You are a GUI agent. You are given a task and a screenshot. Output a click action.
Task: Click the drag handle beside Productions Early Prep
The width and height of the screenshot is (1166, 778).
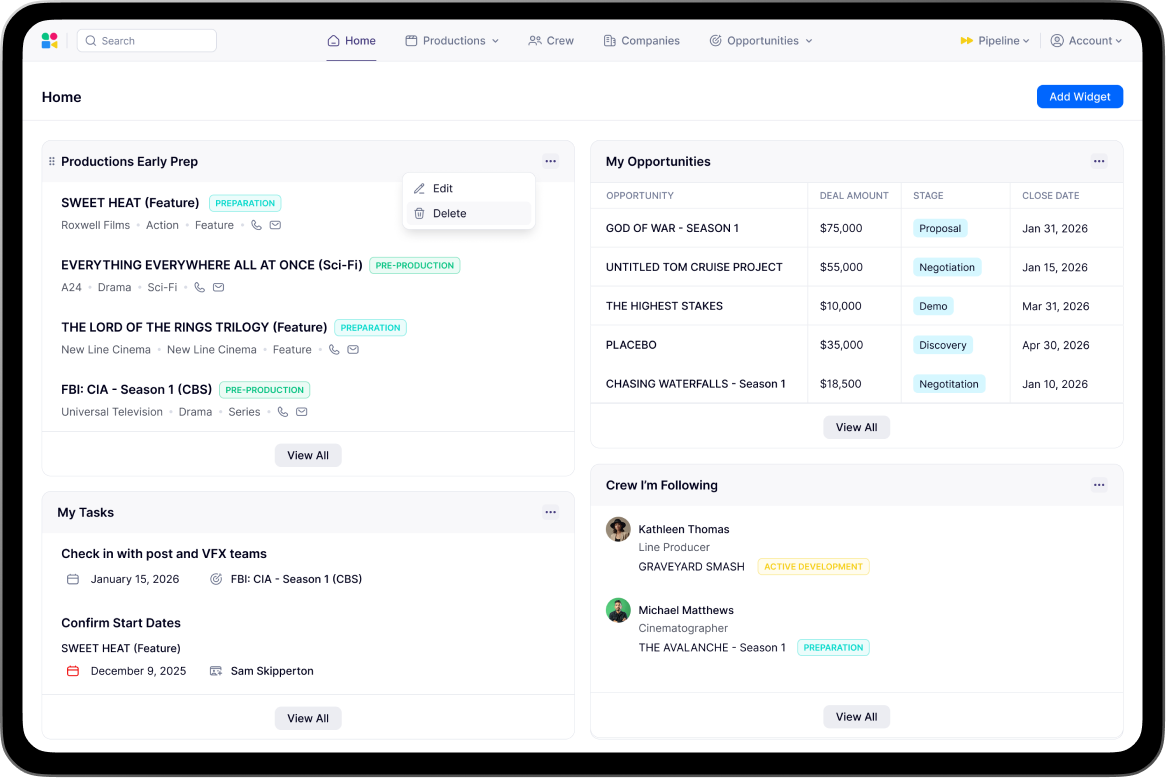point(52,162)
